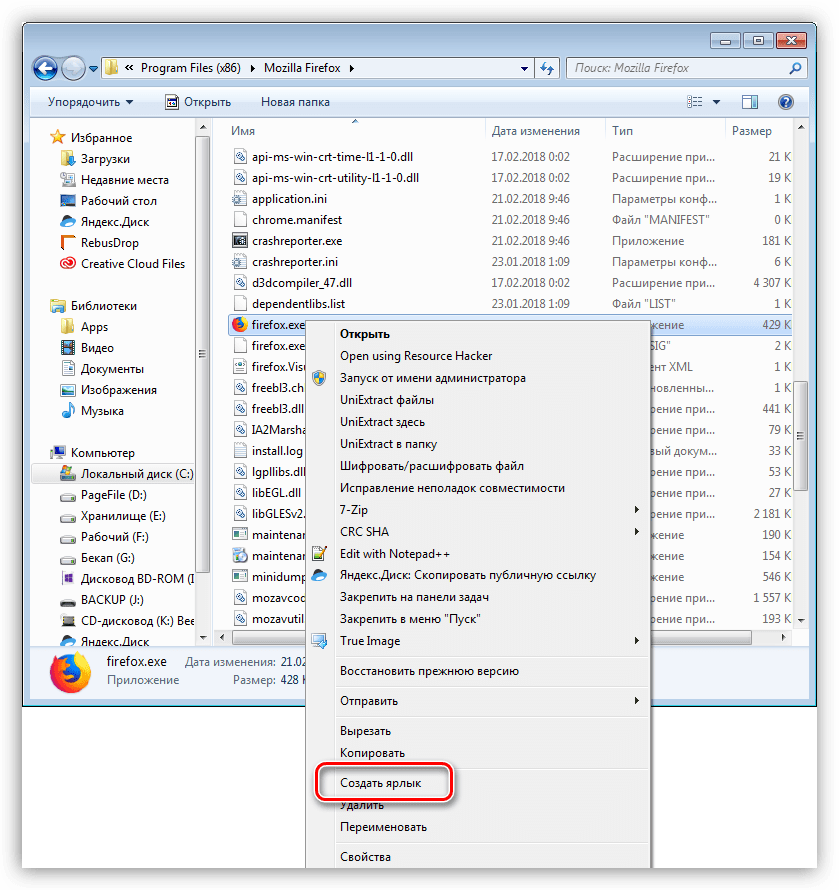Click the Загрузки folder icon
The image size is (839, 890).
68,158
